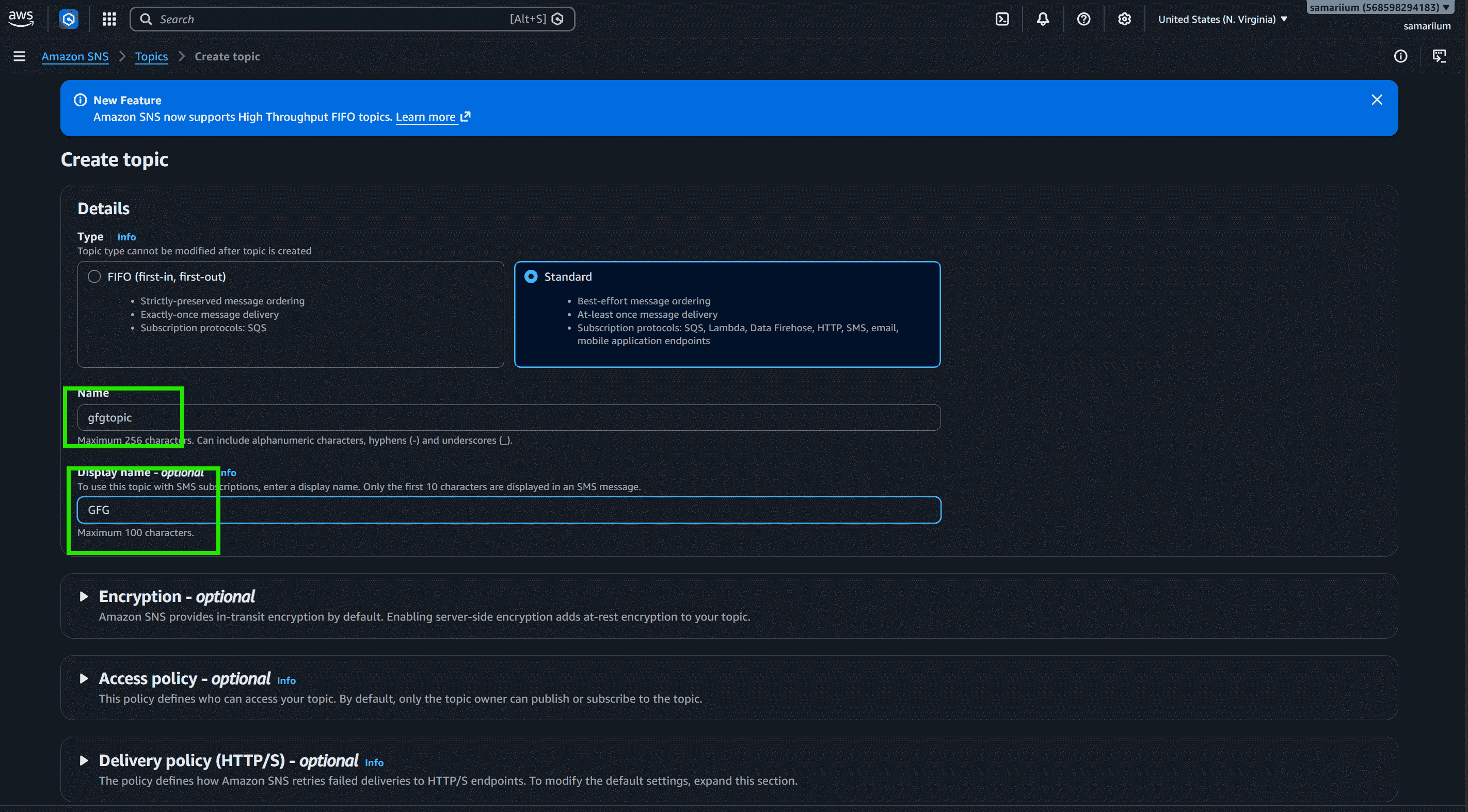Open the feedback chat icon at top right

1439,56
